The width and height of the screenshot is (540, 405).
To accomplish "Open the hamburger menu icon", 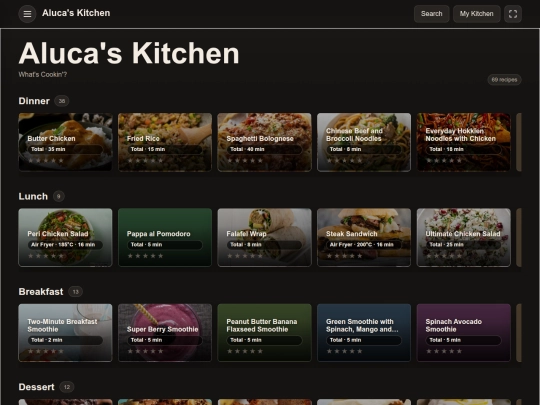I will tap(27, 14).
